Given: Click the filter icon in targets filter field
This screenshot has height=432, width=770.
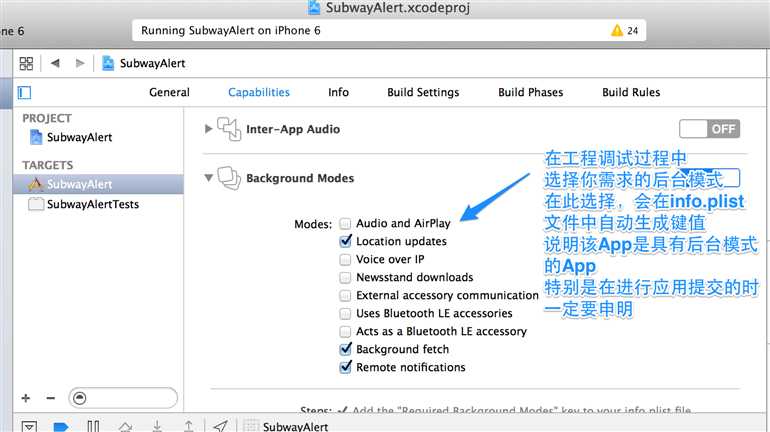Looking at the screenshot, I should pyautogui.click(x=80, y=398).
